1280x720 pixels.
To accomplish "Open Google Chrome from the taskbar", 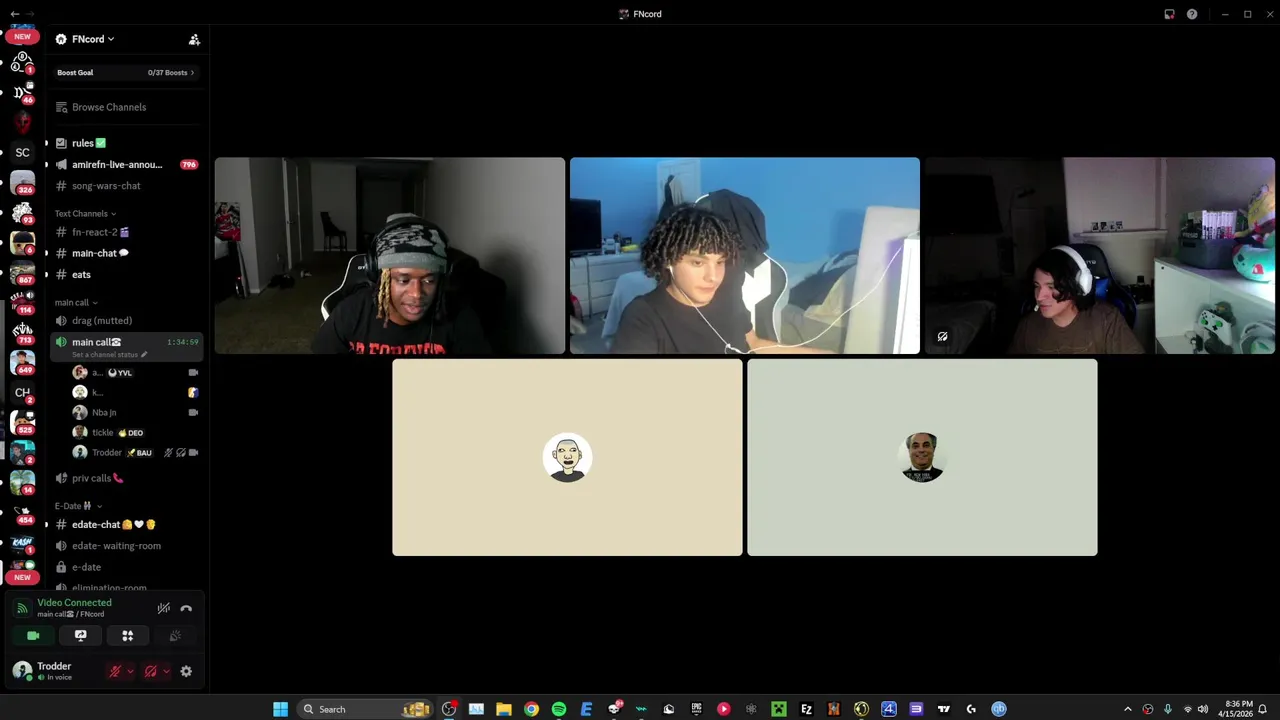I will coord(531,709).
